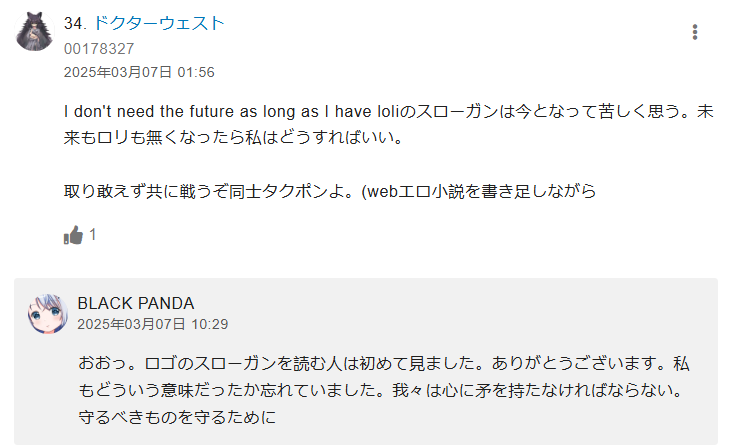Click the line starting "来もロリも無くなったら"
The width and height of the screenshot is (736, 446).
[x=232, y=137]
